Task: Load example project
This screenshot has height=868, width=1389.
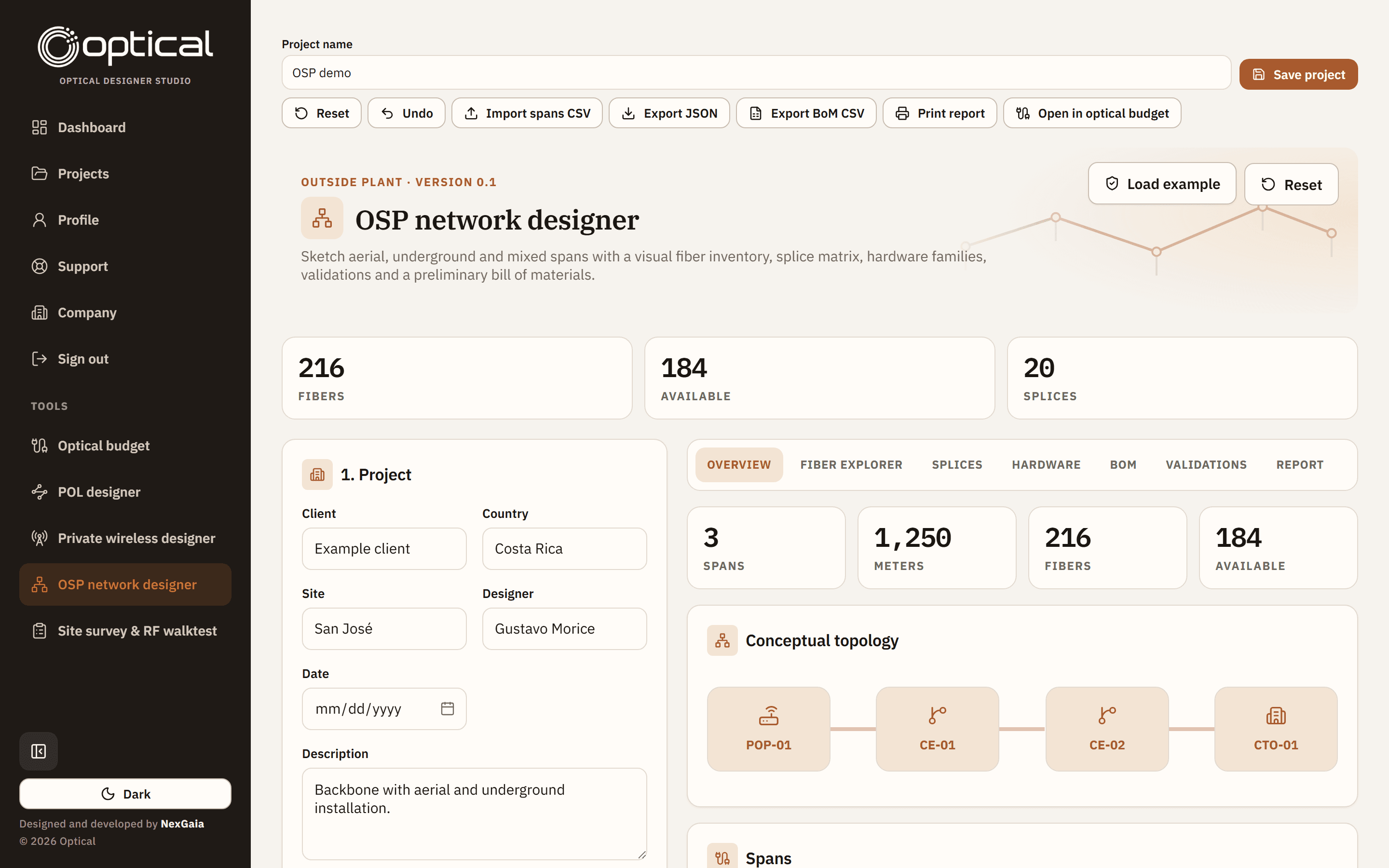Action: click(1162, 184)
